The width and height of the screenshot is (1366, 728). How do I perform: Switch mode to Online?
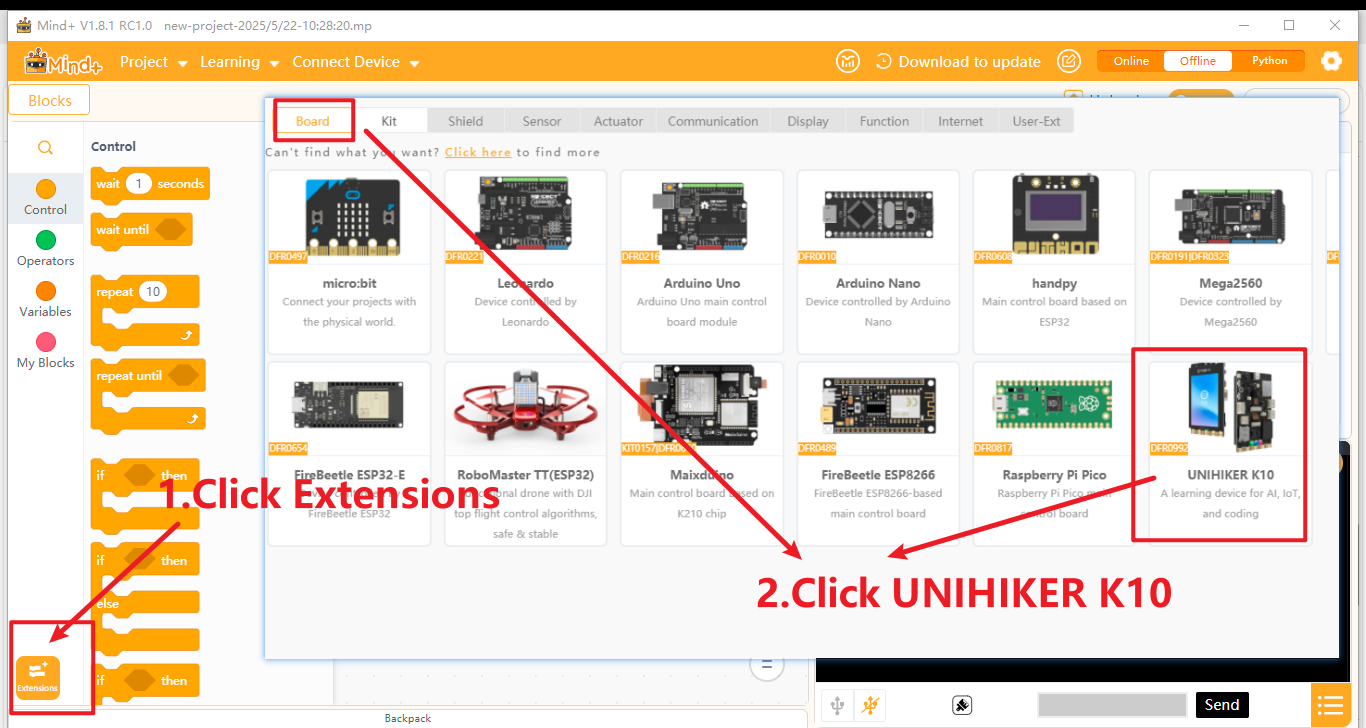(1131, 61)
